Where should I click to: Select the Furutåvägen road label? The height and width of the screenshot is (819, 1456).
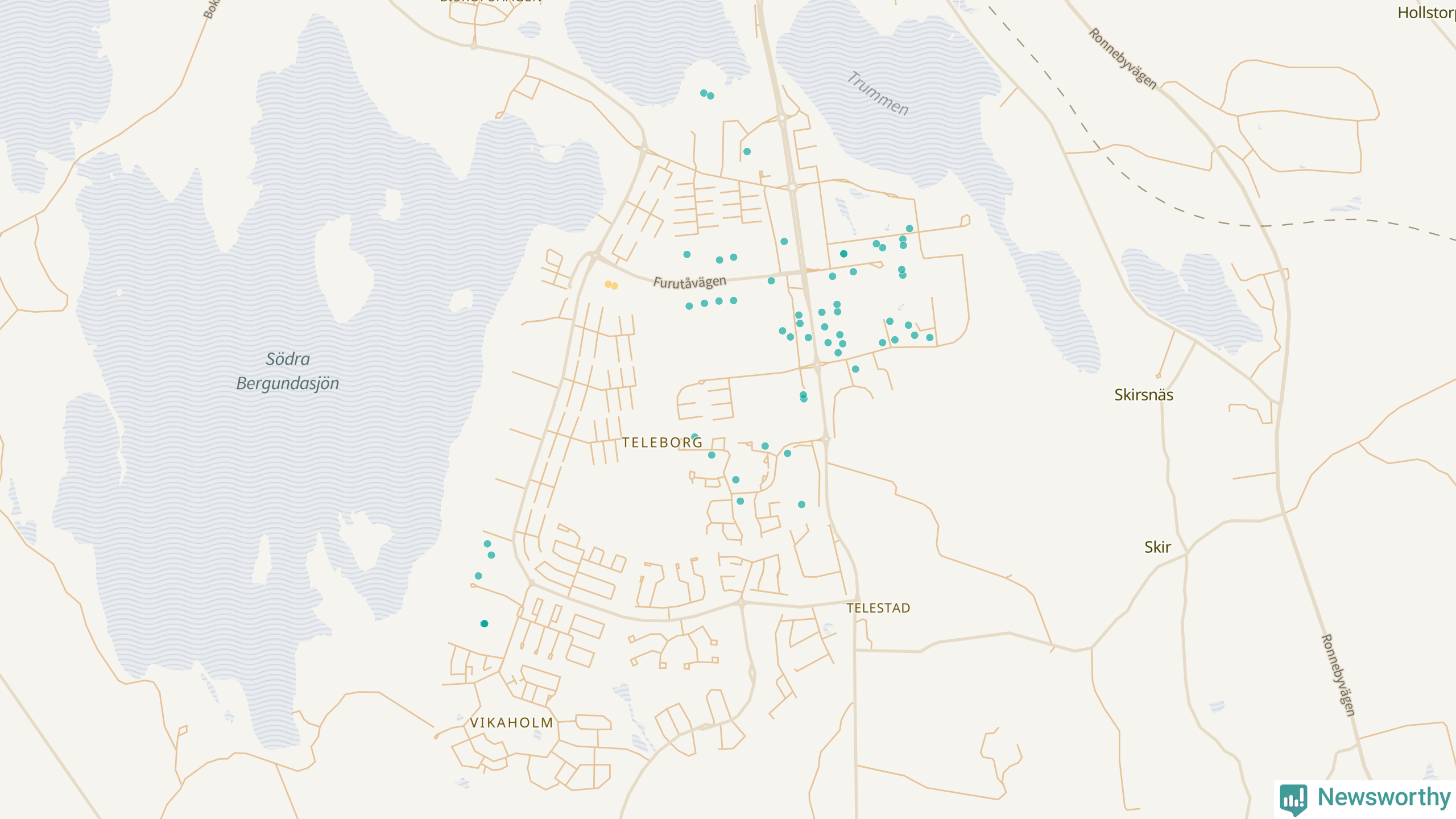click(x=689, y=282)
